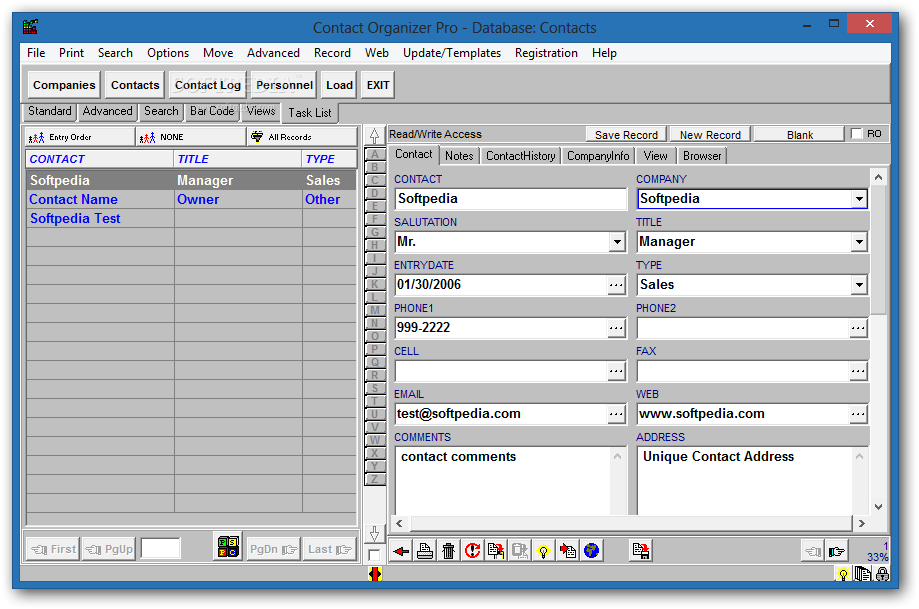Click the Save Record button
This screenshot has height=609, width=919.
(626, 135)
